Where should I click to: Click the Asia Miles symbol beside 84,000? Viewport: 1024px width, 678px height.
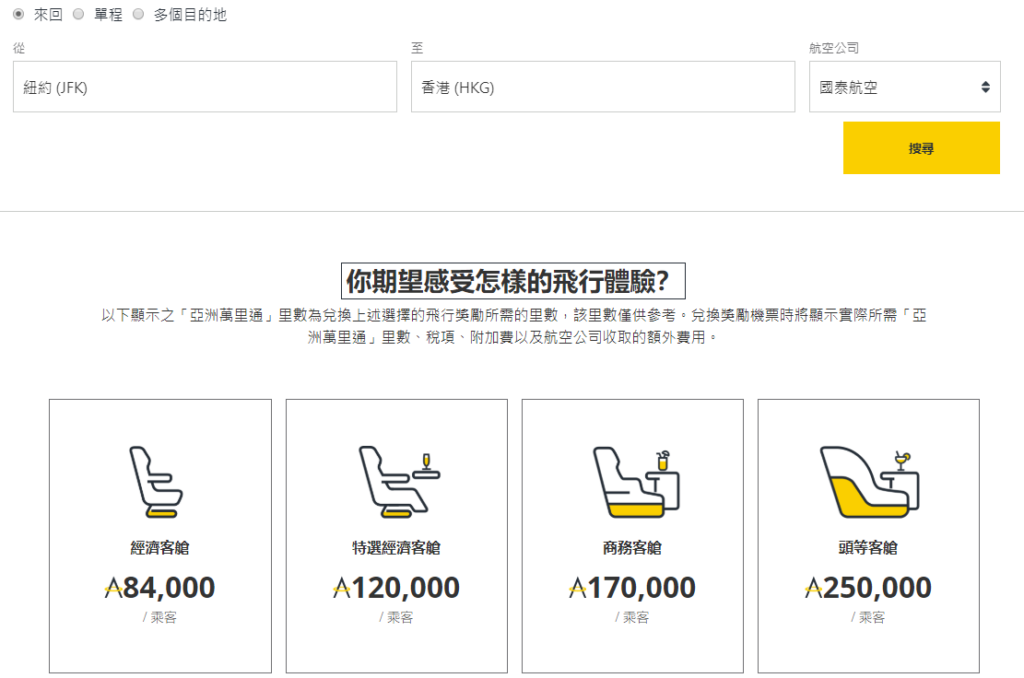click(114, 589)
